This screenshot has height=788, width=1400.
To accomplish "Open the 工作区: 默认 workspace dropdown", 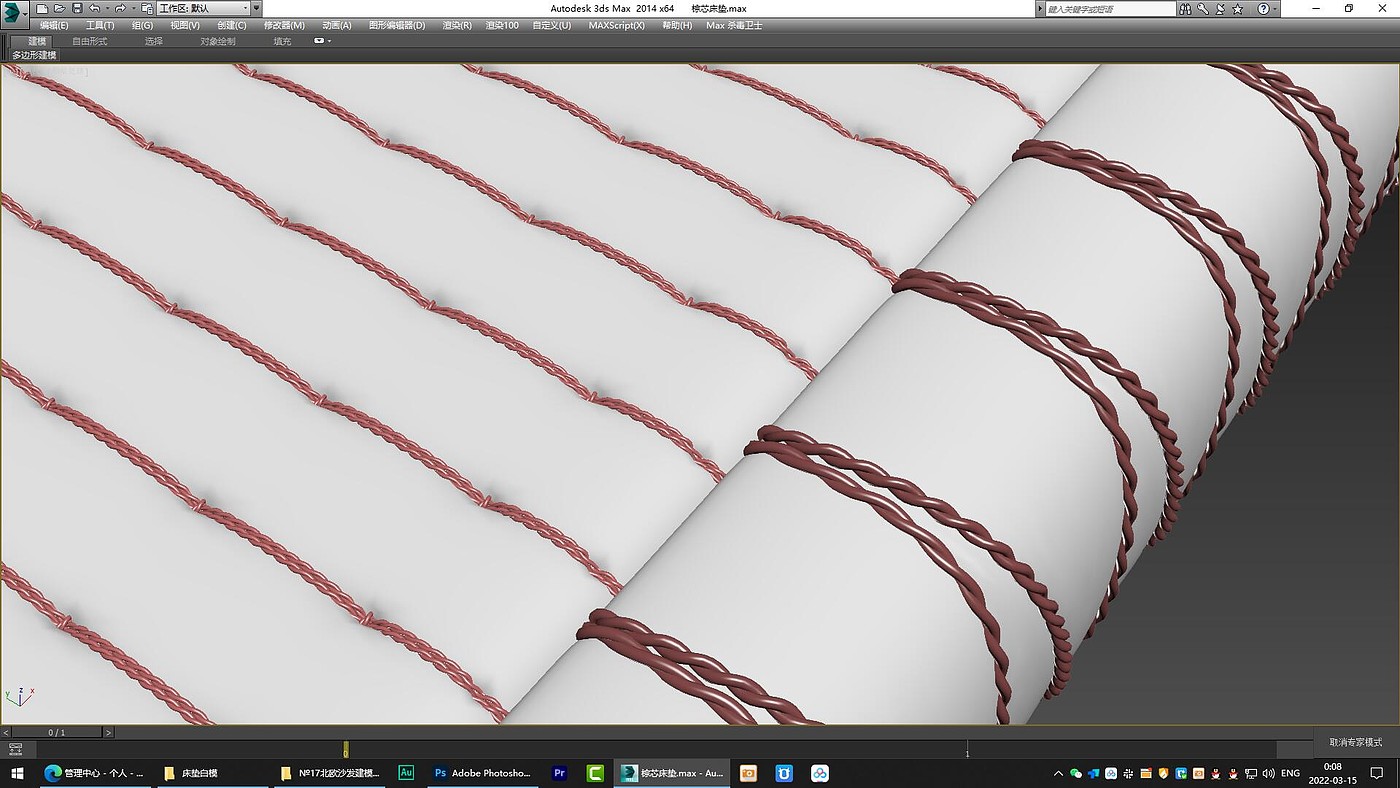I will click(203, 8).
